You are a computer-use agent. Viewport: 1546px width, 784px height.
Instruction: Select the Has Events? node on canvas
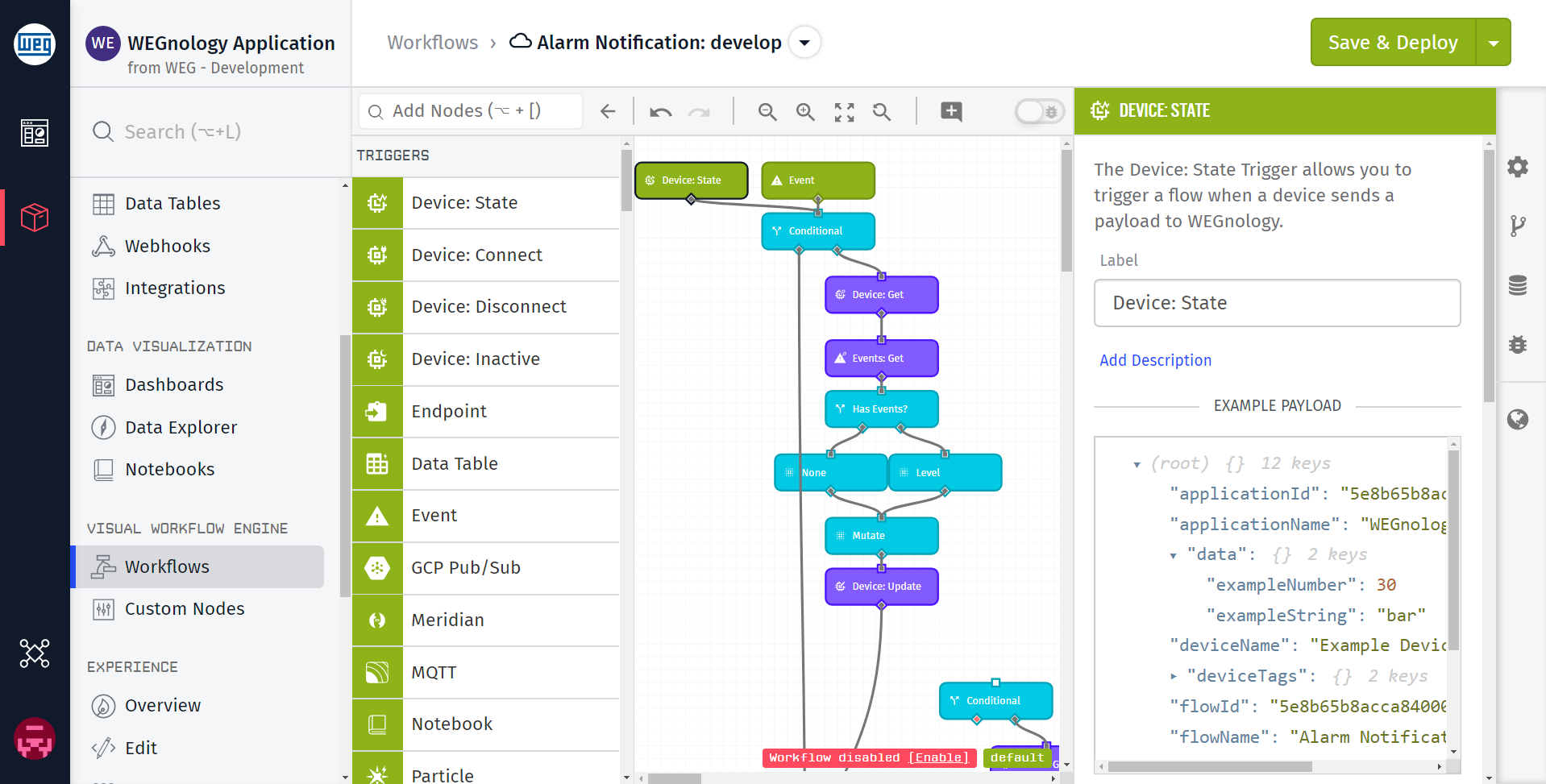pyautogui.click(x=882, y=409)
